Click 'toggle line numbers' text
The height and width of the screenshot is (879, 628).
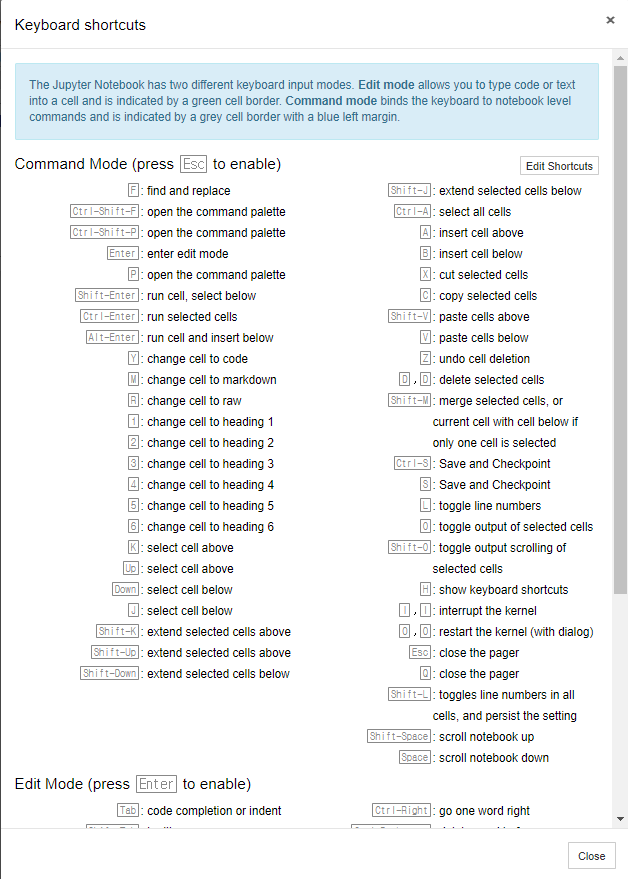tap(490, 506)
